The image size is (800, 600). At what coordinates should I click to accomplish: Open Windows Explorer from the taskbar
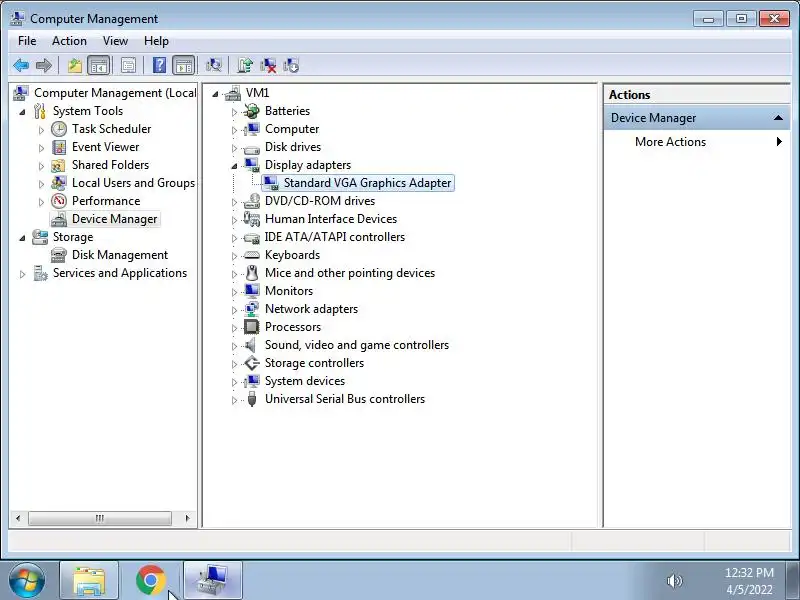(x=89, y=581)
